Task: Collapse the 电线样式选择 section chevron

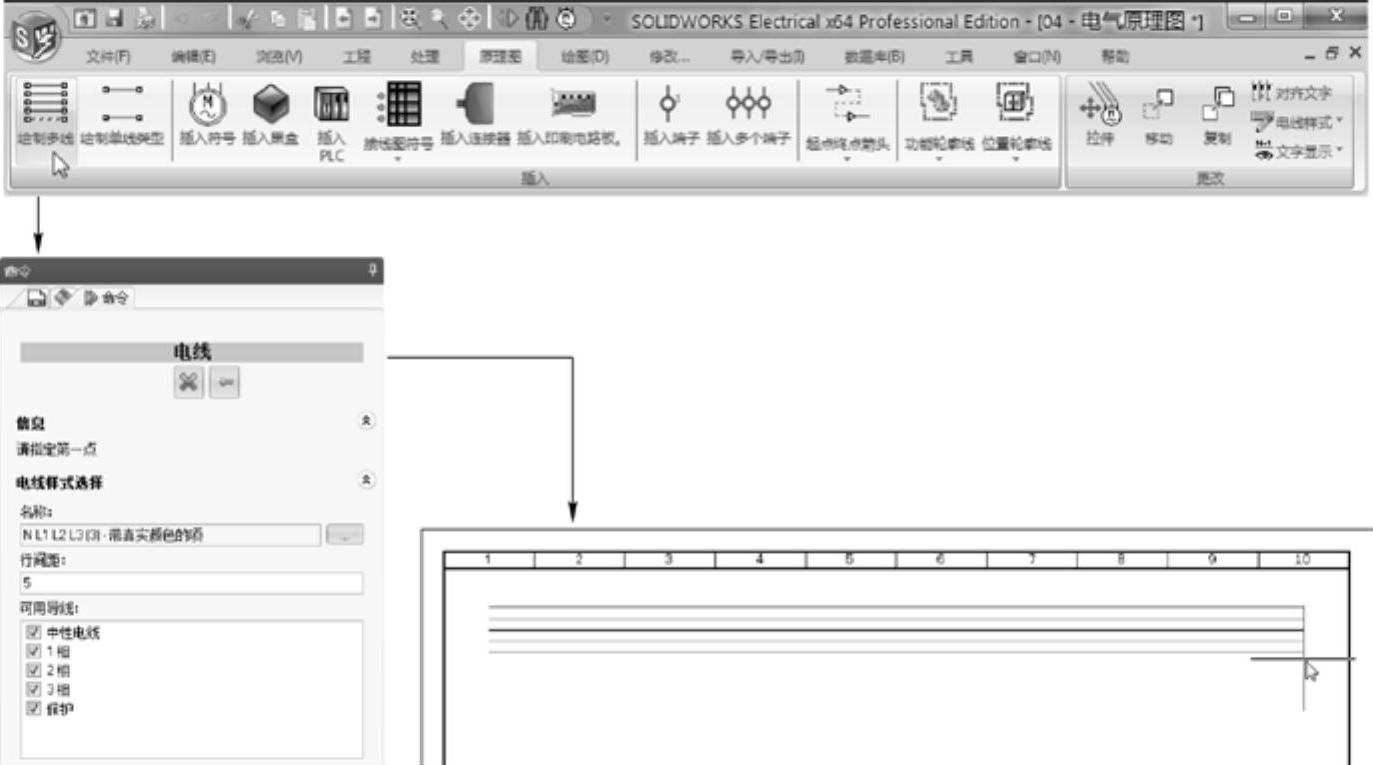Action: click(x=366, y=482)
